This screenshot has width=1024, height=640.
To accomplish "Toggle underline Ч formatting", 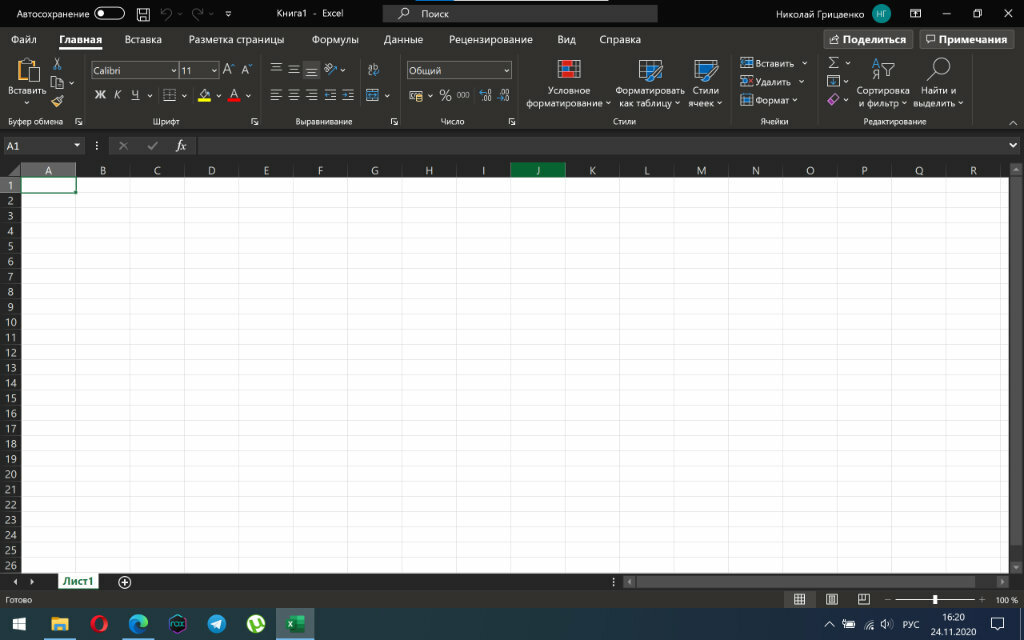I will 135,95.
